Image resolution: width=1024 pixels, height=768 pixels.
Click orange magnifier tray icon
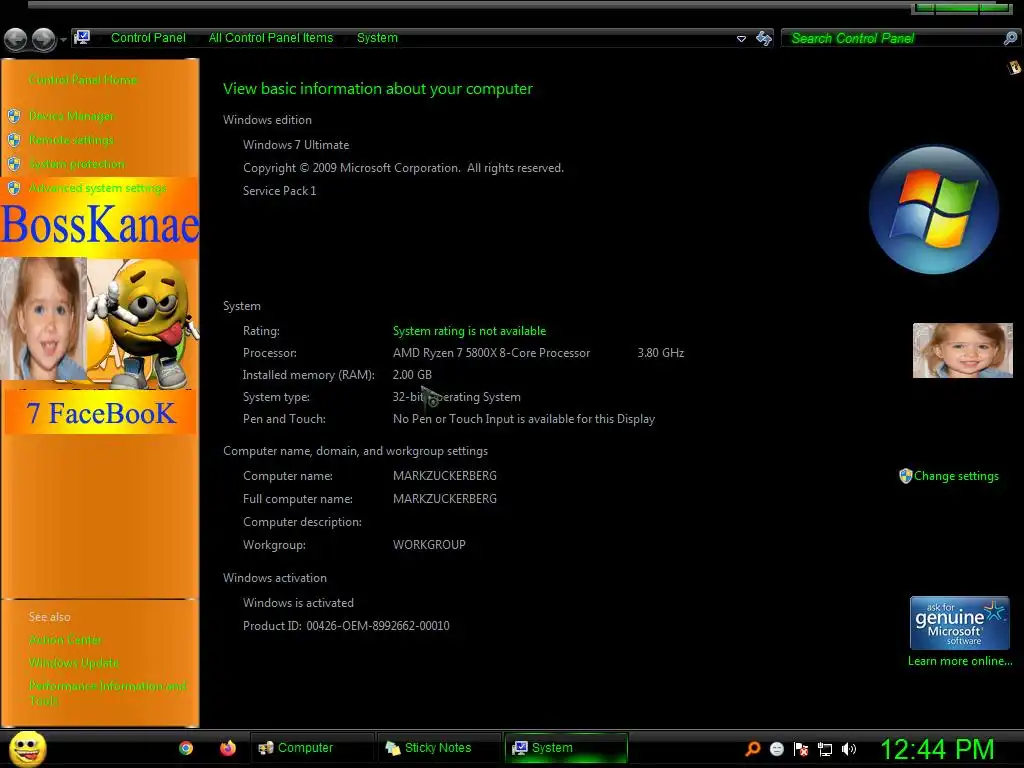753,749
